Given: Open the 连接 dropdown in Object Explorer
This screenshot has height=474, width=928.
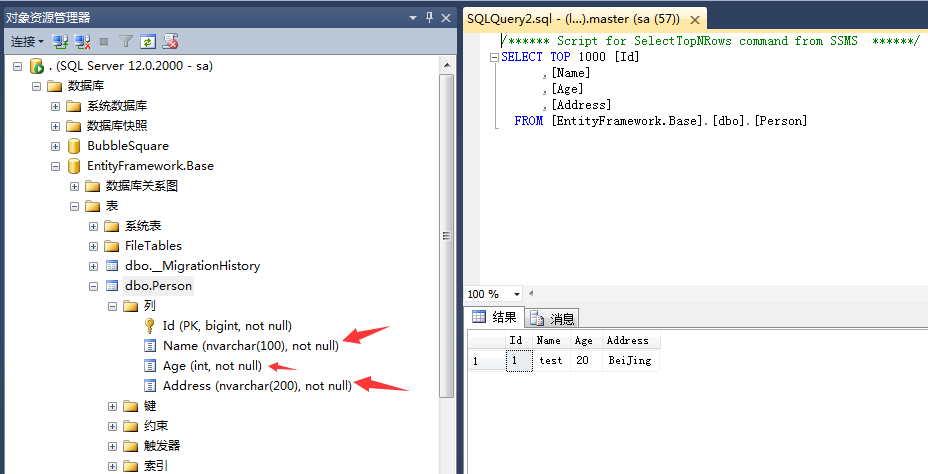Looking at the screenshot, I should click(27, 41).
